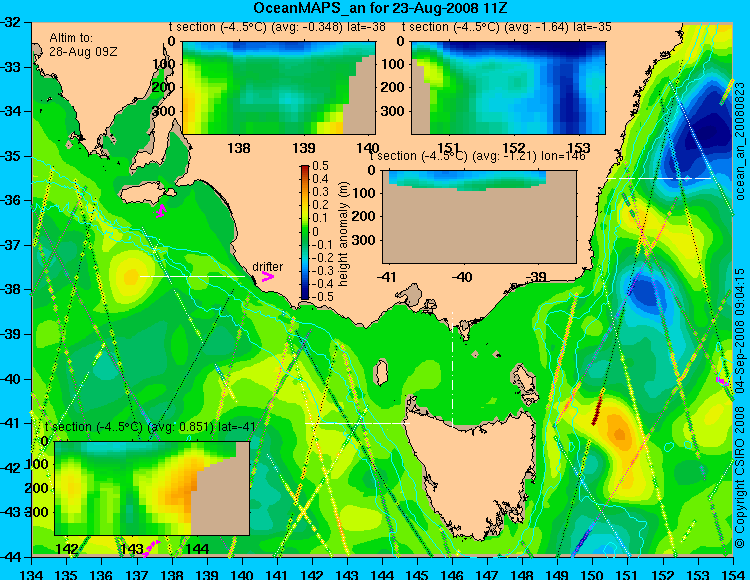This screenshot has width=750, height=580.
Task: Click the -32 latitude axis label
Action: click(x=11, y=22)
